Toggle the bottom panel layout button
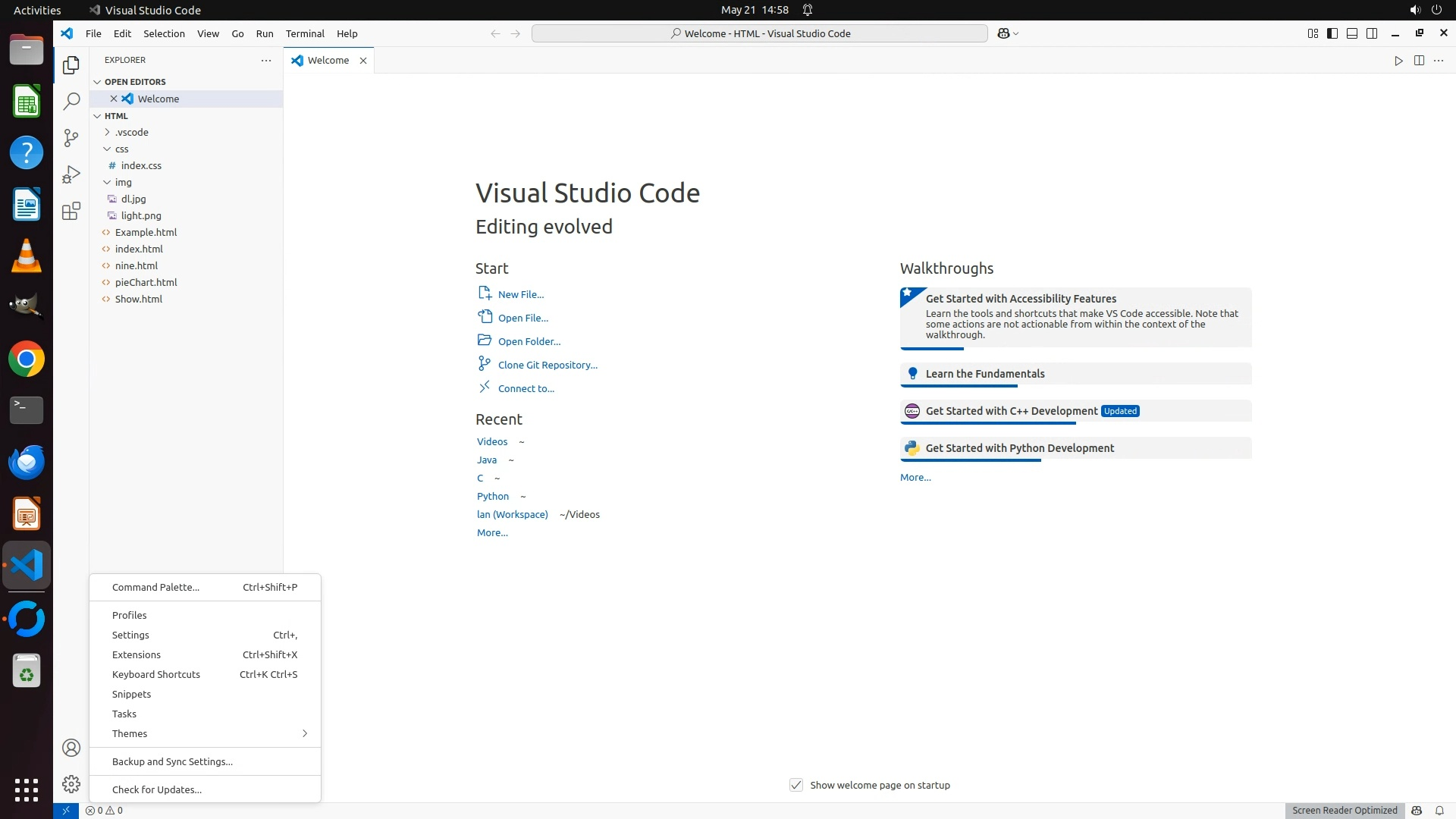Image resolution: width=1456 pixels, height=819 pixels. (x=1352, y=33)
